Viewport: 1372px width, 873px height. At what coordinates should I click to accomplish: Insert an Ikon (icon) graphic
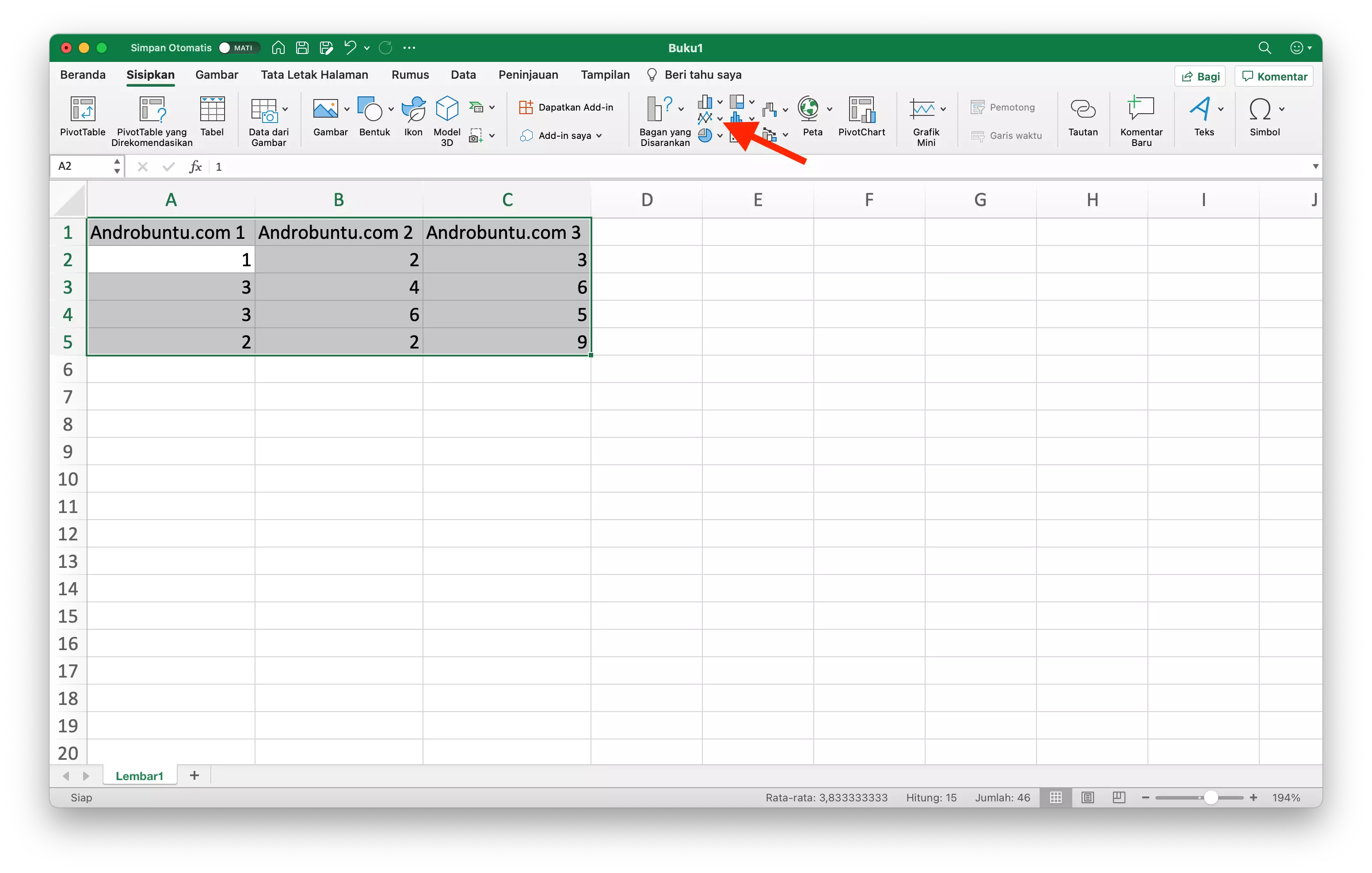coord(412,117)
